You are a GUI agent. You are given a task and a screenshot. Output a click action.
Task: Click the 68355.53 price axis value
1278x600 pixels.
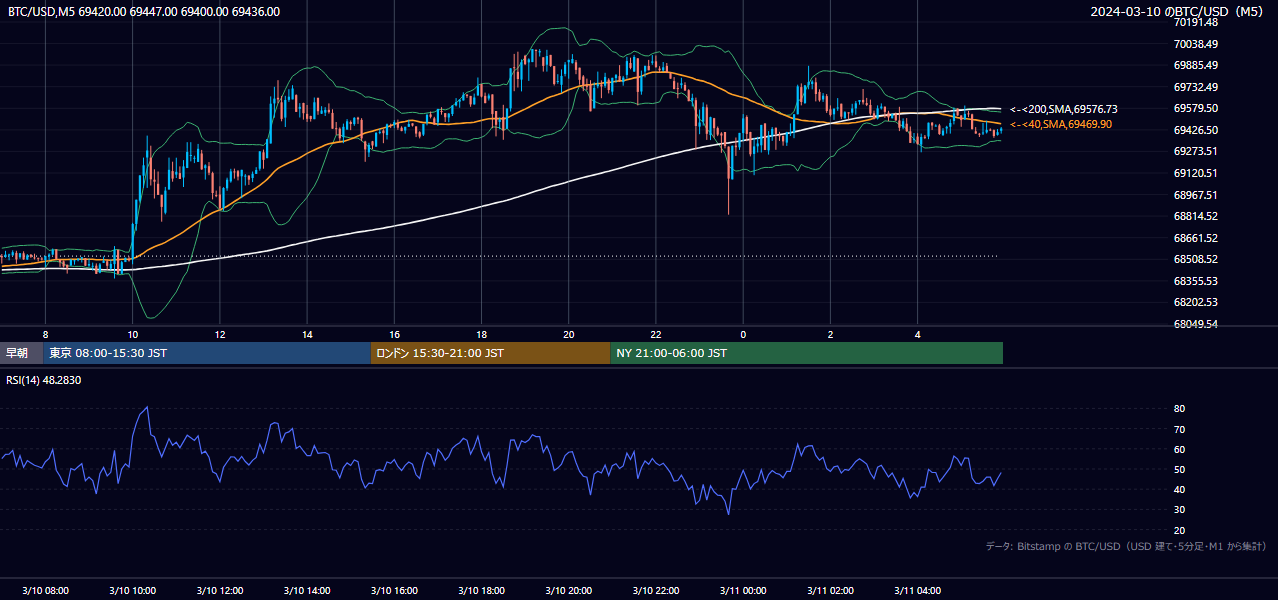[1196, 281]
